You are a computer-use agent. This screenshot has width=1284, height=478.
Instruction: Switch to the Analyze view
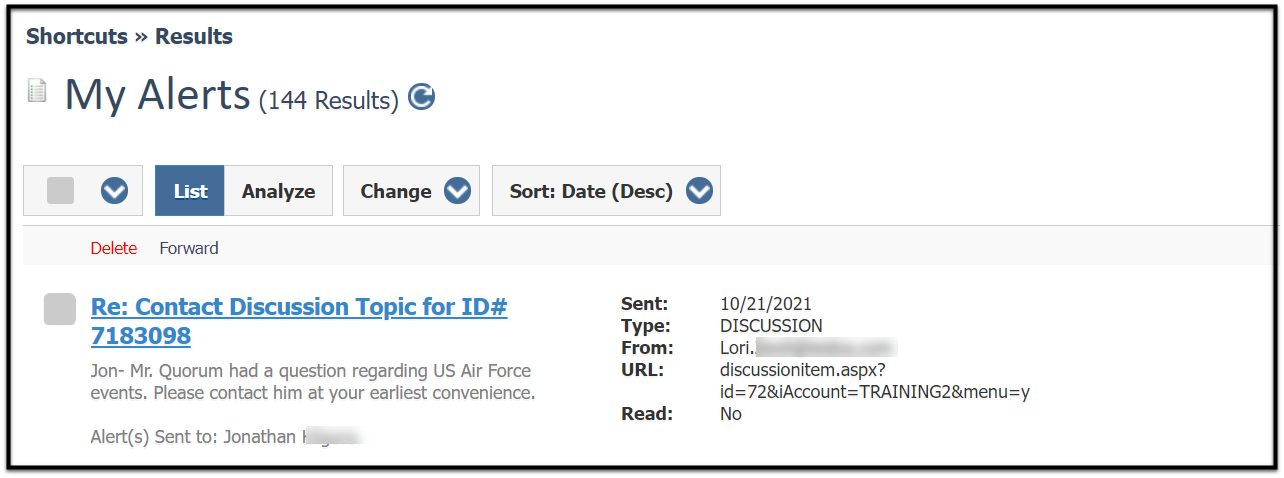click(278, 191)
